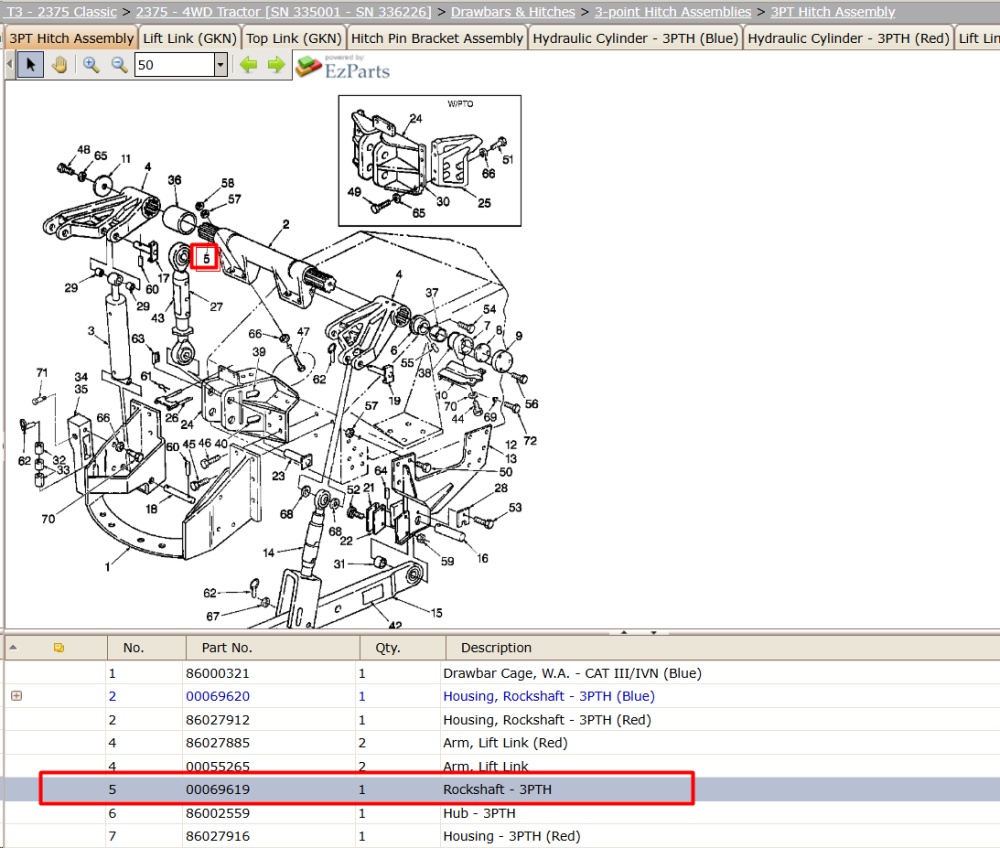
Task: Click the zoom value field showing 50
Action: tap(175, 64)
